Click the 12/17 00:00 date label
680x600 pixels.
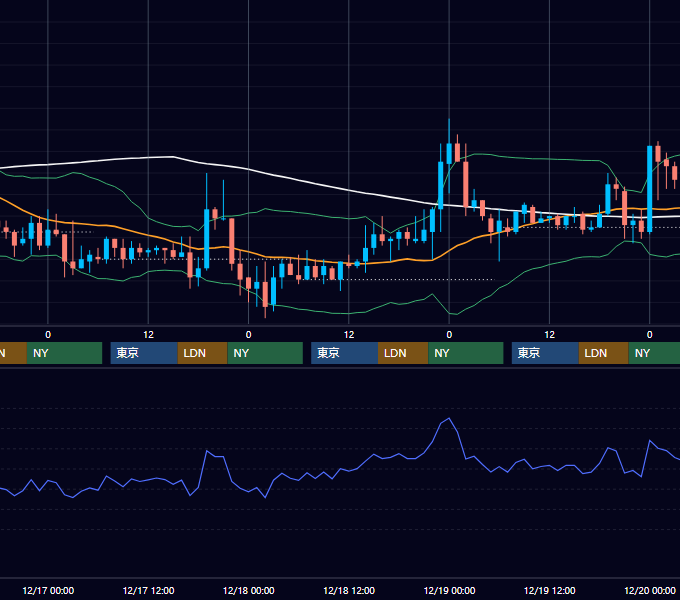(48, 590)
